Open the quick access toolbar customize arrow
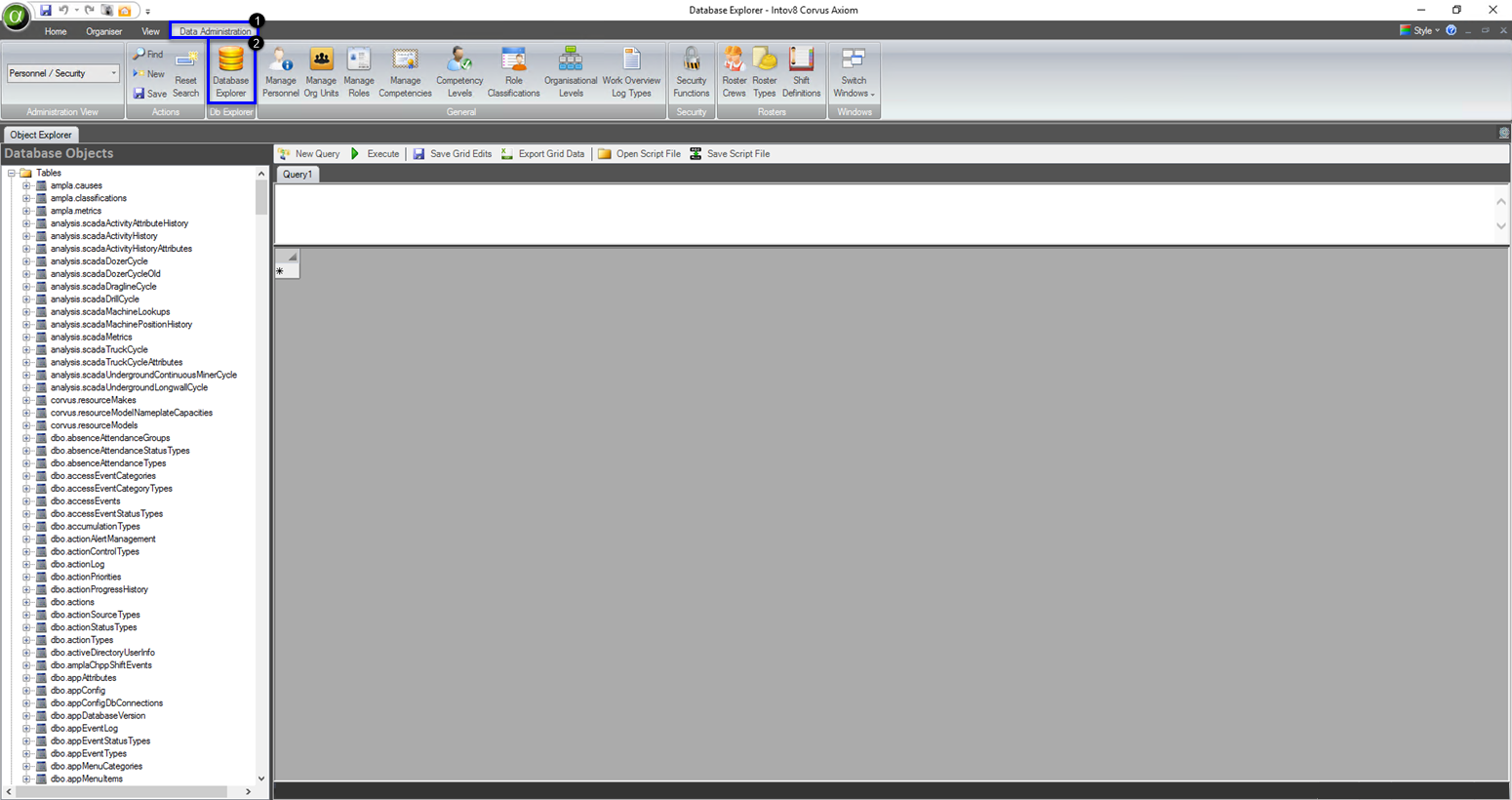The image size is (1512, 800). point(148,12)
